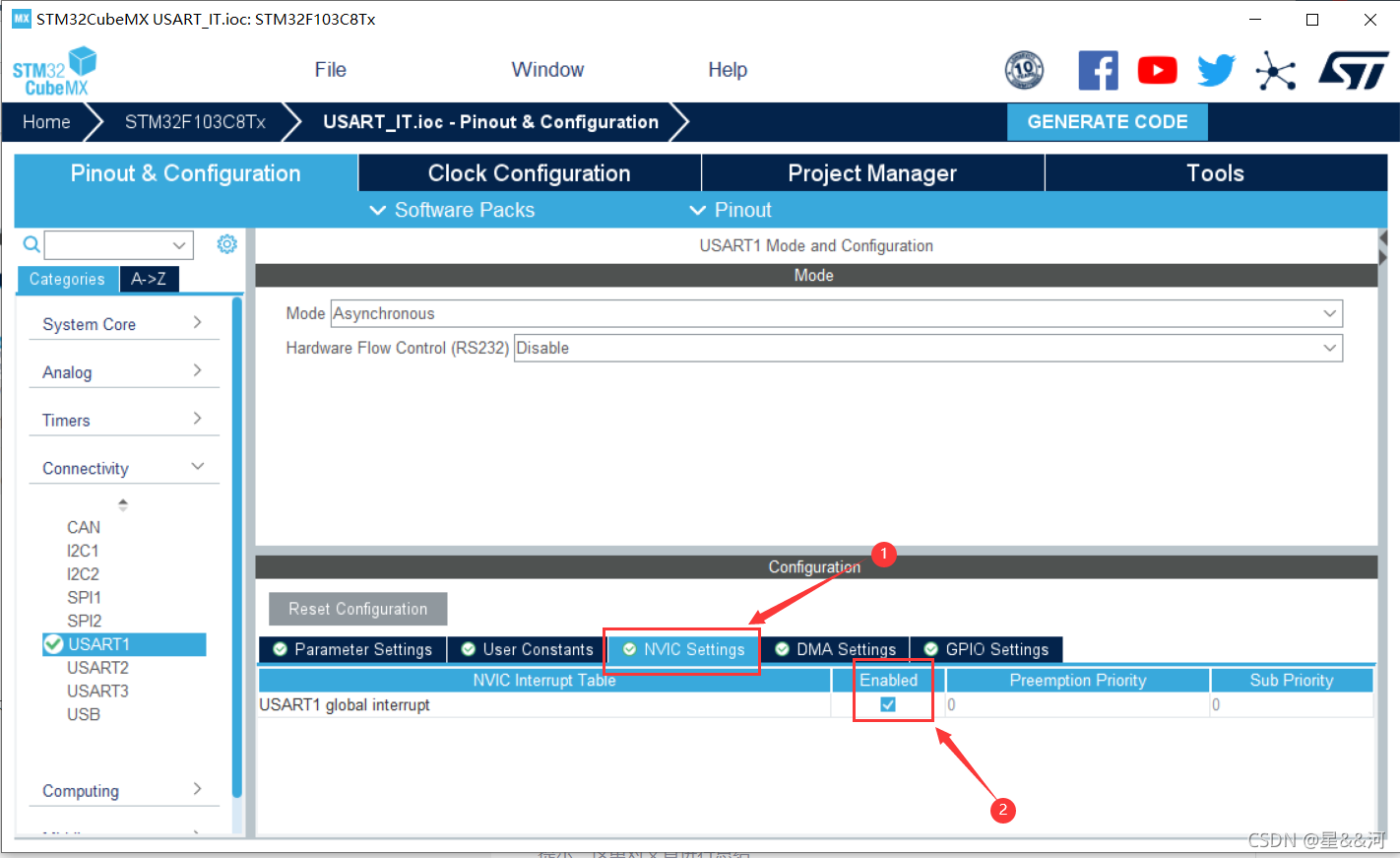
Task: Open the Facebook icon link
Action: [x=1098, y=70]
